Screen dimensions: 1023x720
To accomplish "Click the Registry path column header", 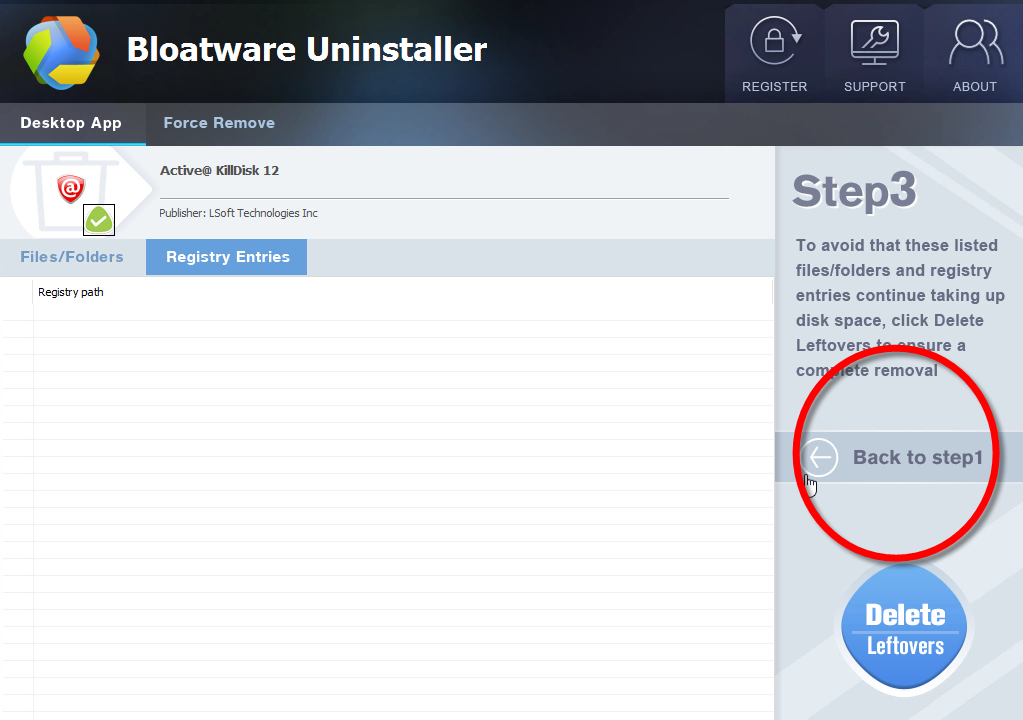I will [x=402, y=292].
